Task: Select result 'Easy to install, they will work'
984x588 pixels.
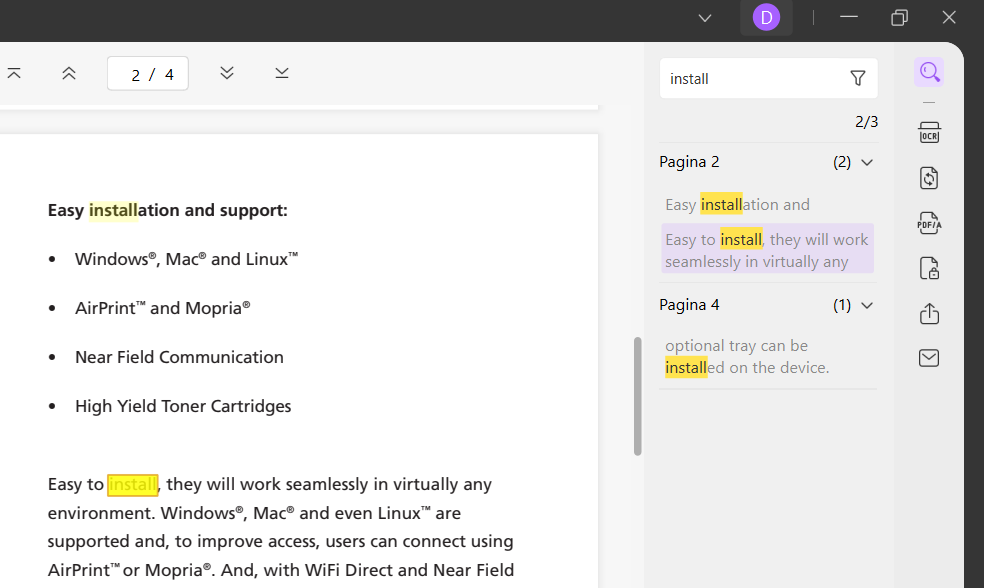Action: tap(767, 249)
